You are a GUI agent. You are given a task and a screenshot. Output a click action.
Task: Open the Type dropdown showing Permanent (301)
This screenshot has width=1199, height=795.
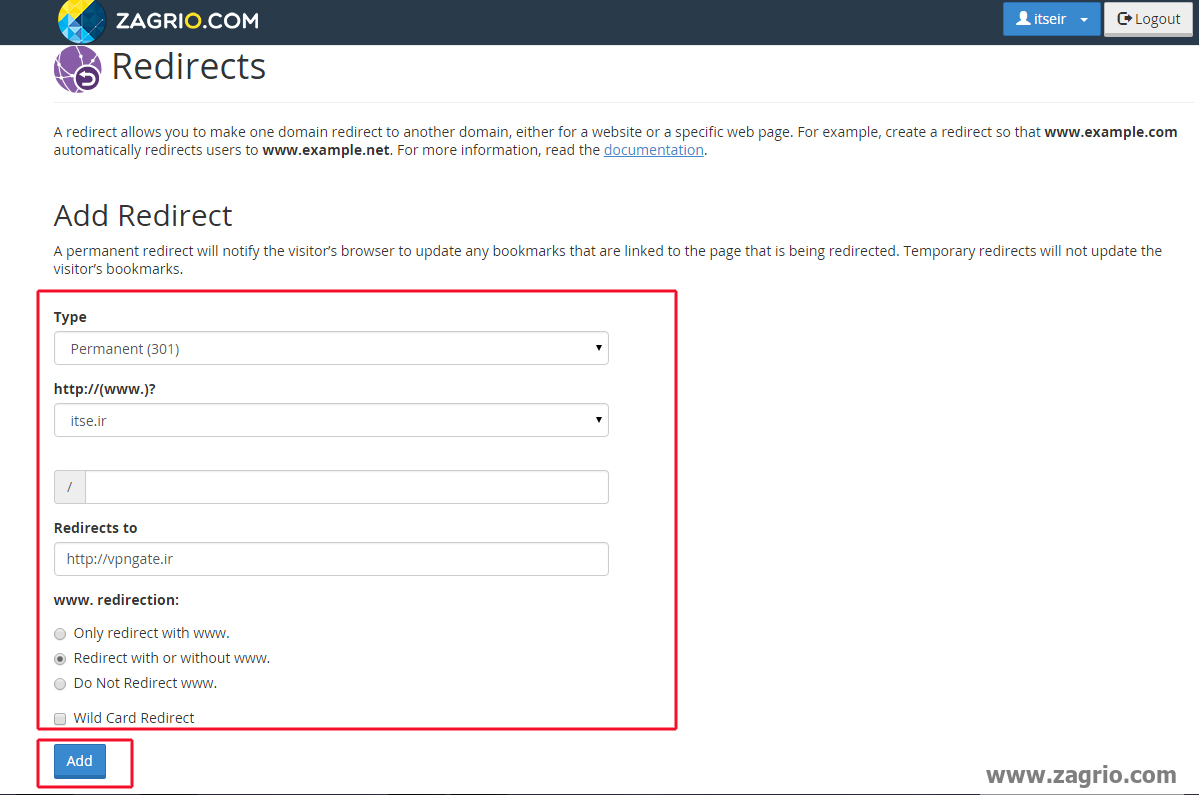[x=331, y=348]
